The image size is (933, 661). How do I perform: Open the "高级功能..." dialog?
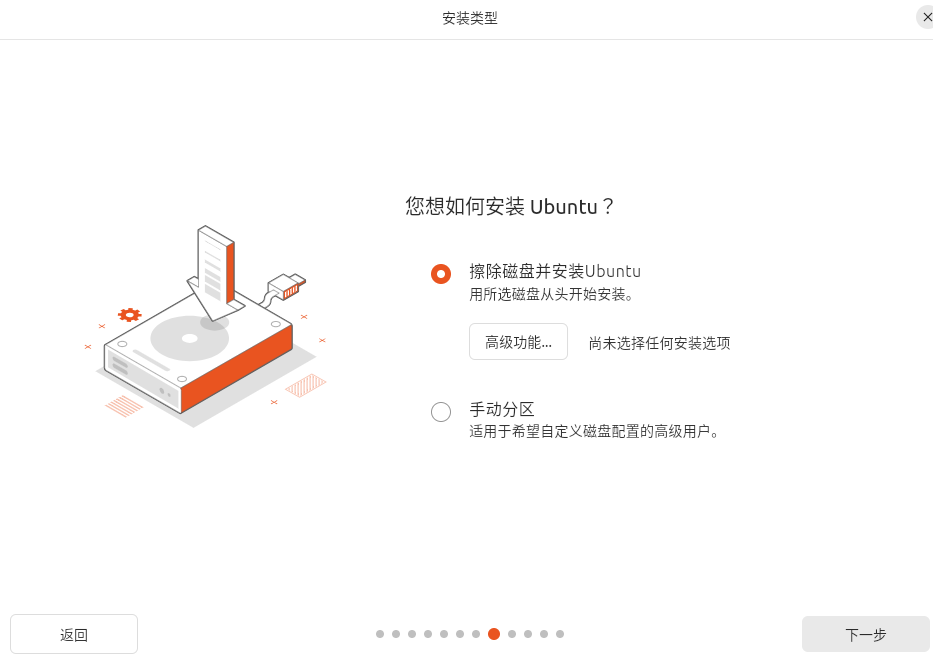click(x=518, y=342)
